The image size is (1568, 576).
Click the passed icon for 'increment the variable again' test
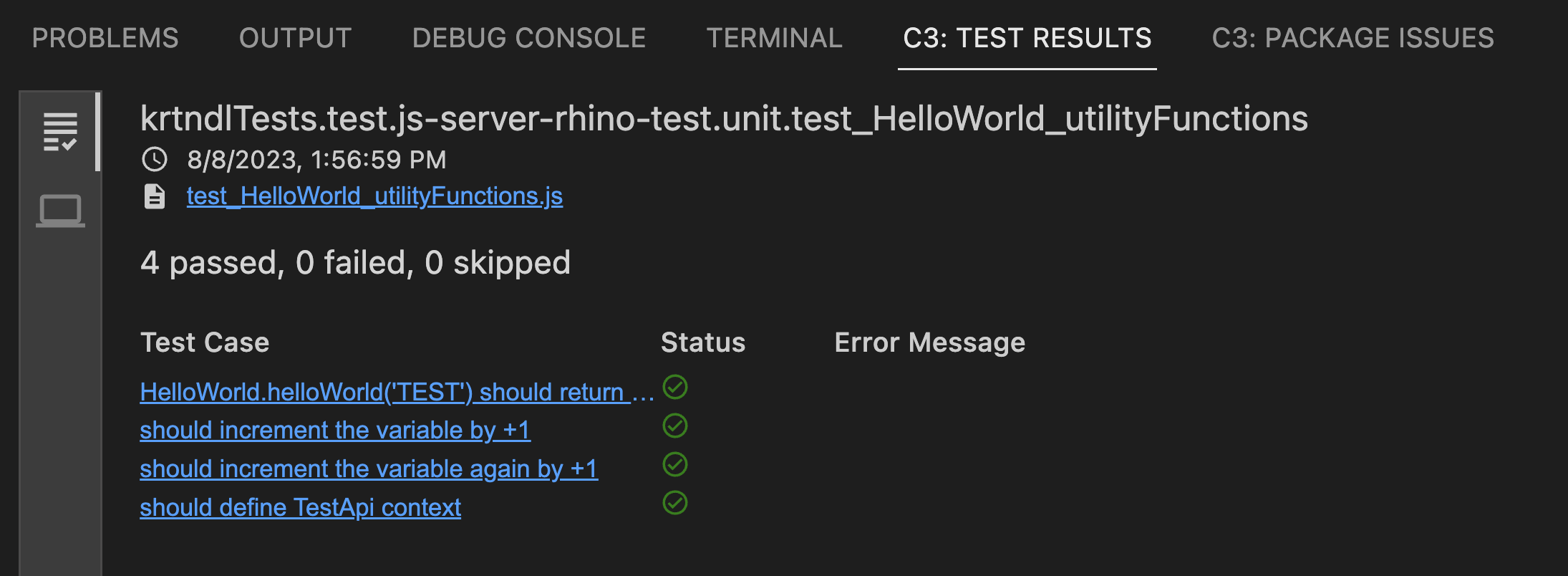tap(675, 464)
